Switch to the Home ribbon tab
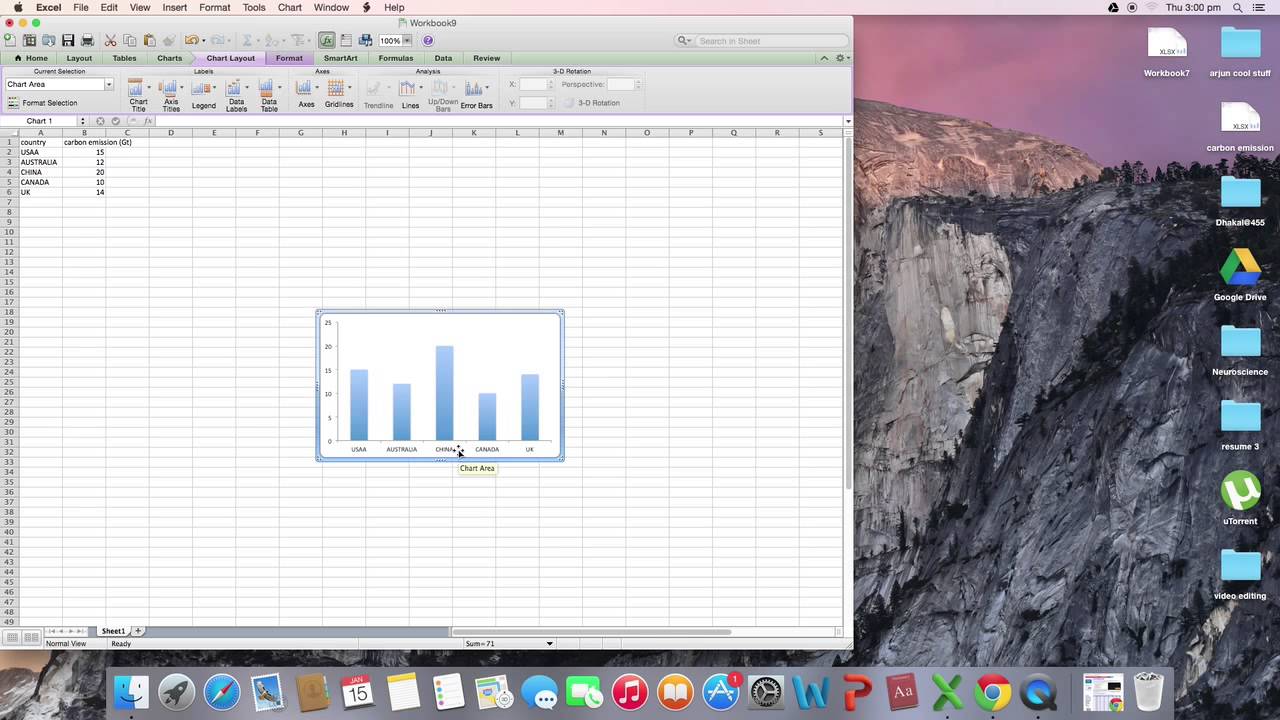Screen dimensions: 1280x720 click(31, 58)
